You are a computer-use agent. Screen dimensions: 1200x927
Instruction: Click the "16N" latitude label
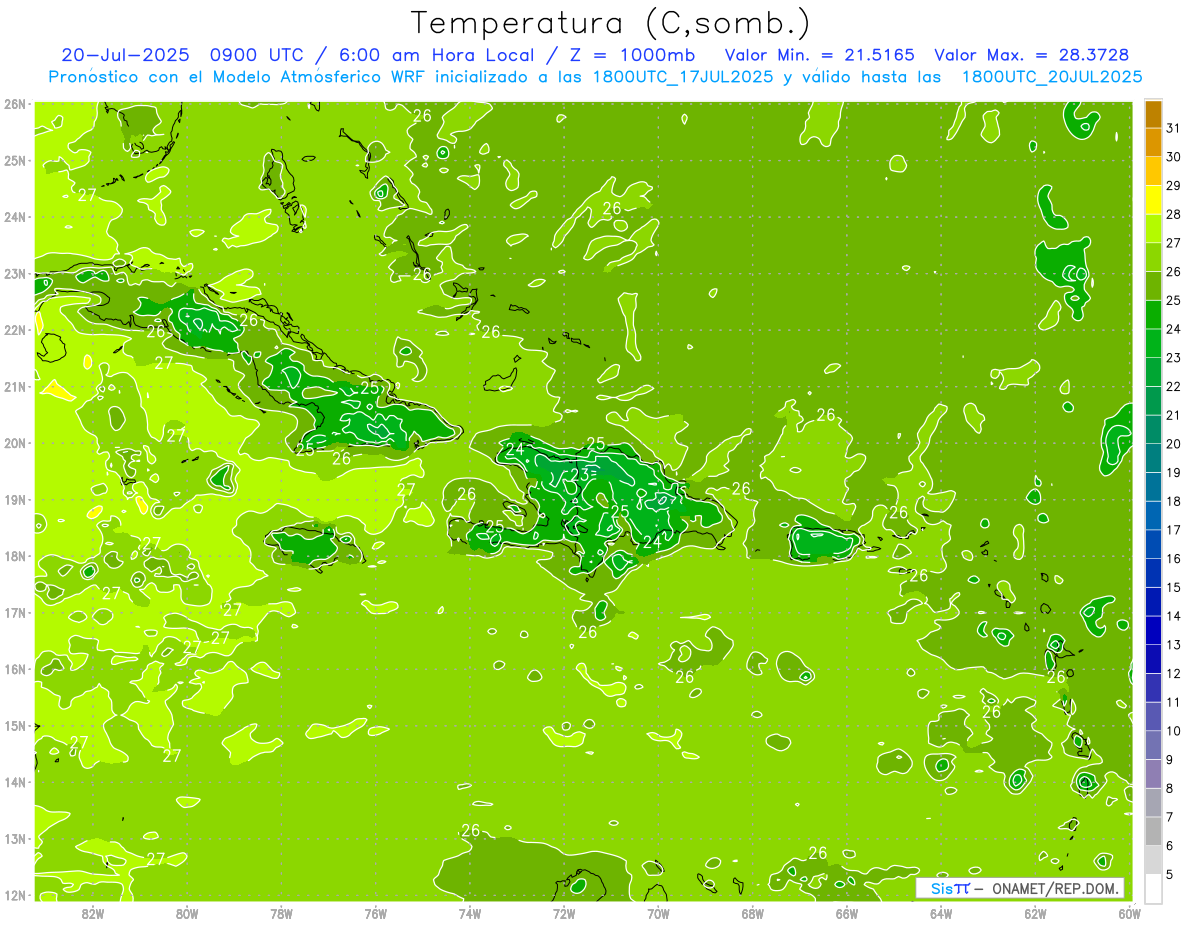15,669
